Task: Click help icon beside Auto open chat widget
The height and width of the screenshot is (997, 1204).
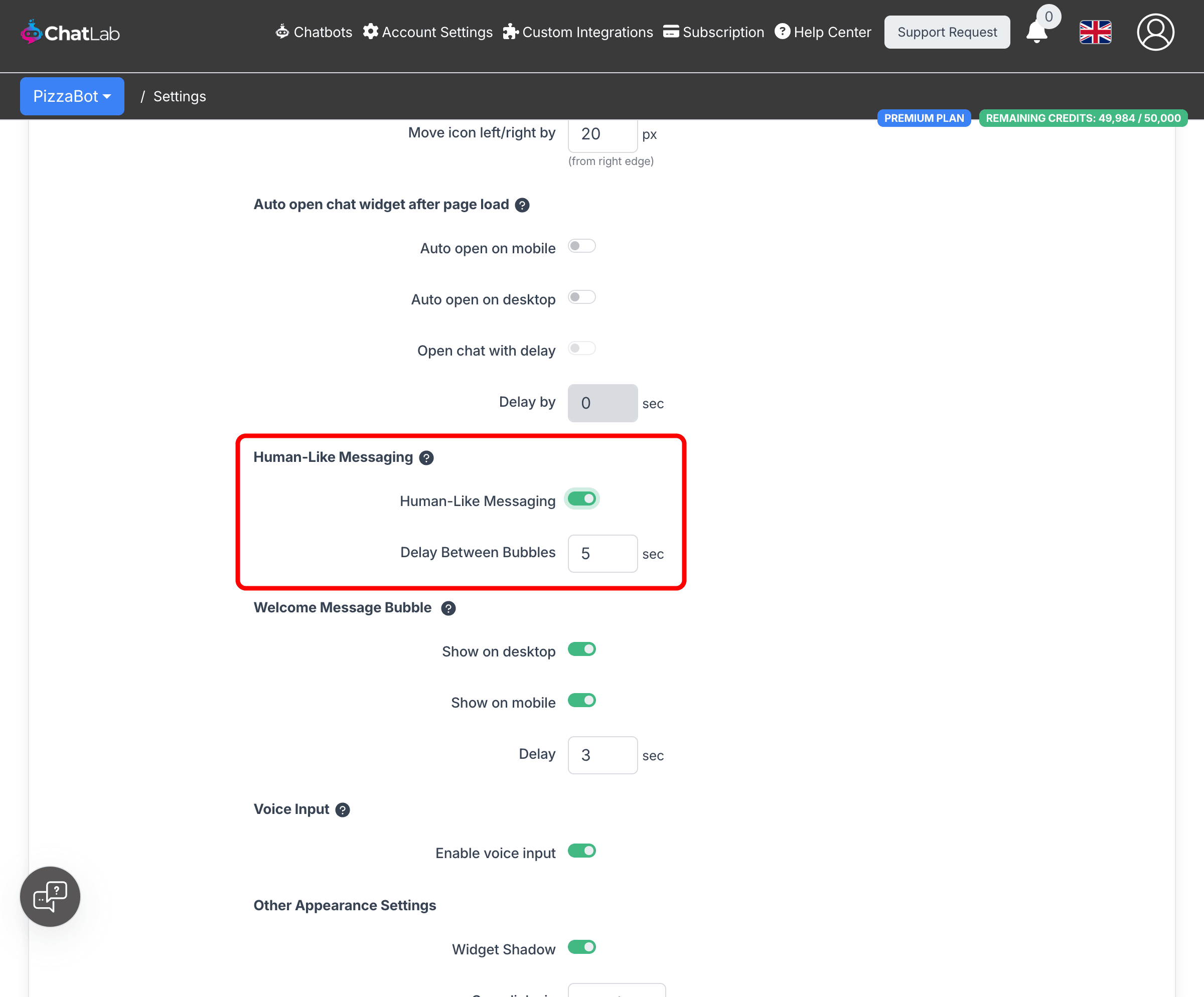Action: tap(522, 205)
